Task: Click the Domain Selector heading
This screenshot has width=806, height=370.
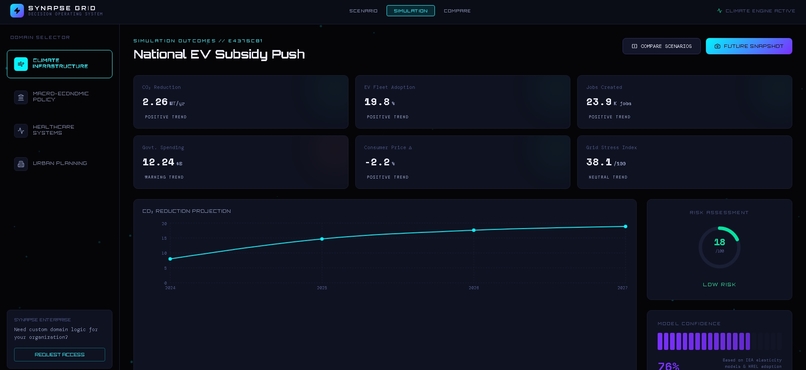Action: (x=40, y=38)
